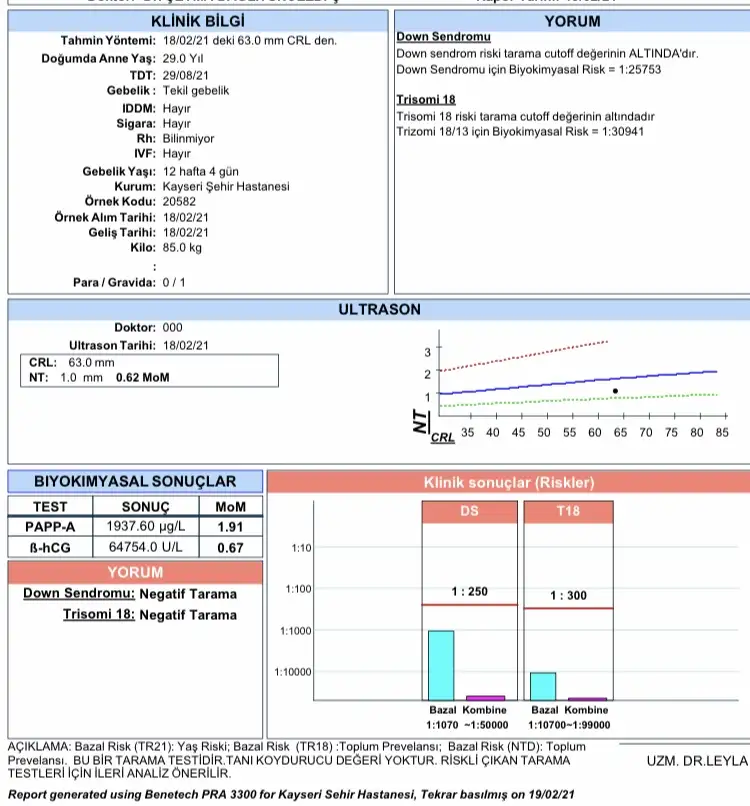Select the DS cutoff label 1 : 250
Viewport: 750px width, 806px height.
click(x=469, y=592)
